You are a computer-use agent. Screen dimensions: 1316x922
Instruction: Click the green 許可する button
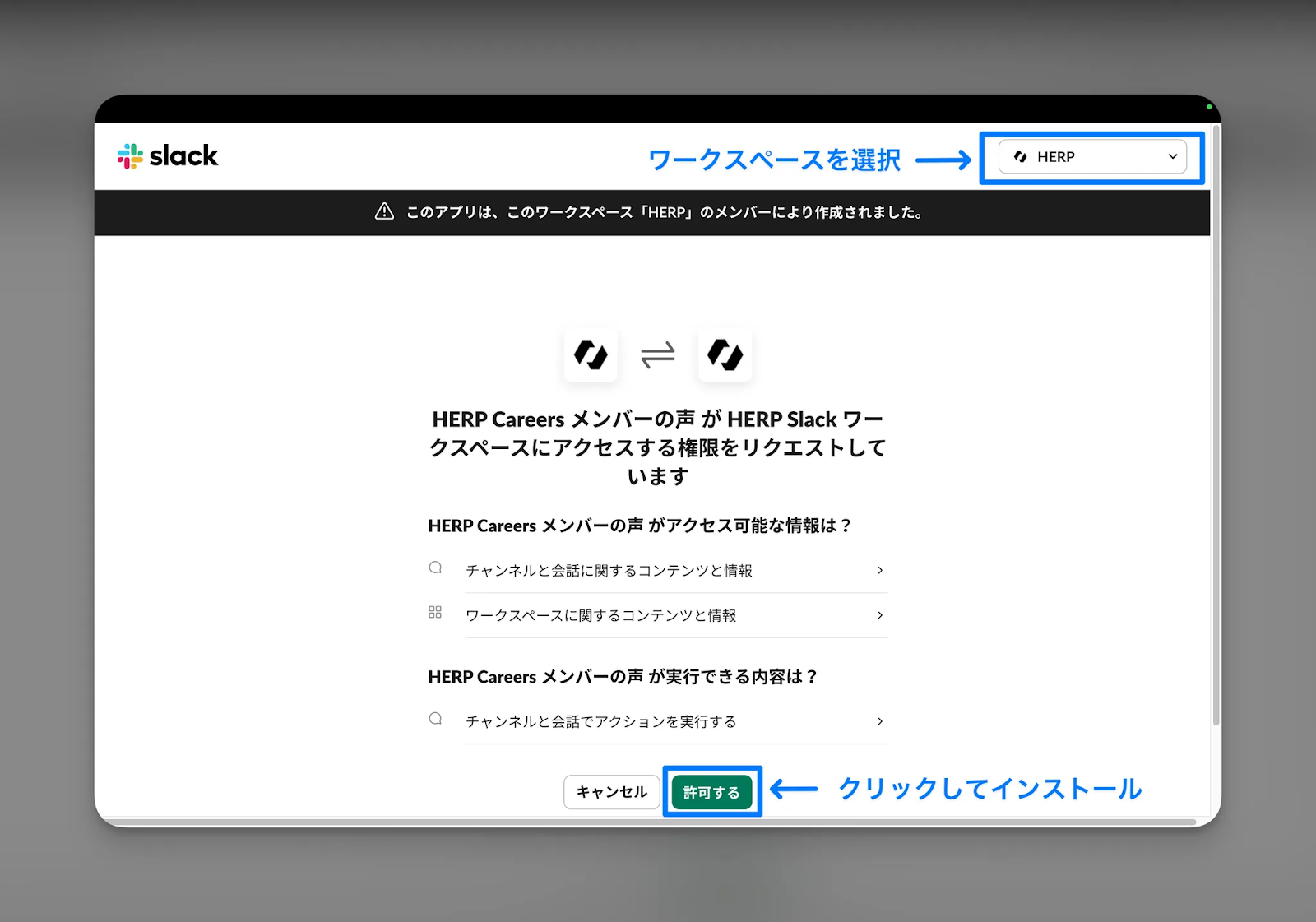coord(712,792)
